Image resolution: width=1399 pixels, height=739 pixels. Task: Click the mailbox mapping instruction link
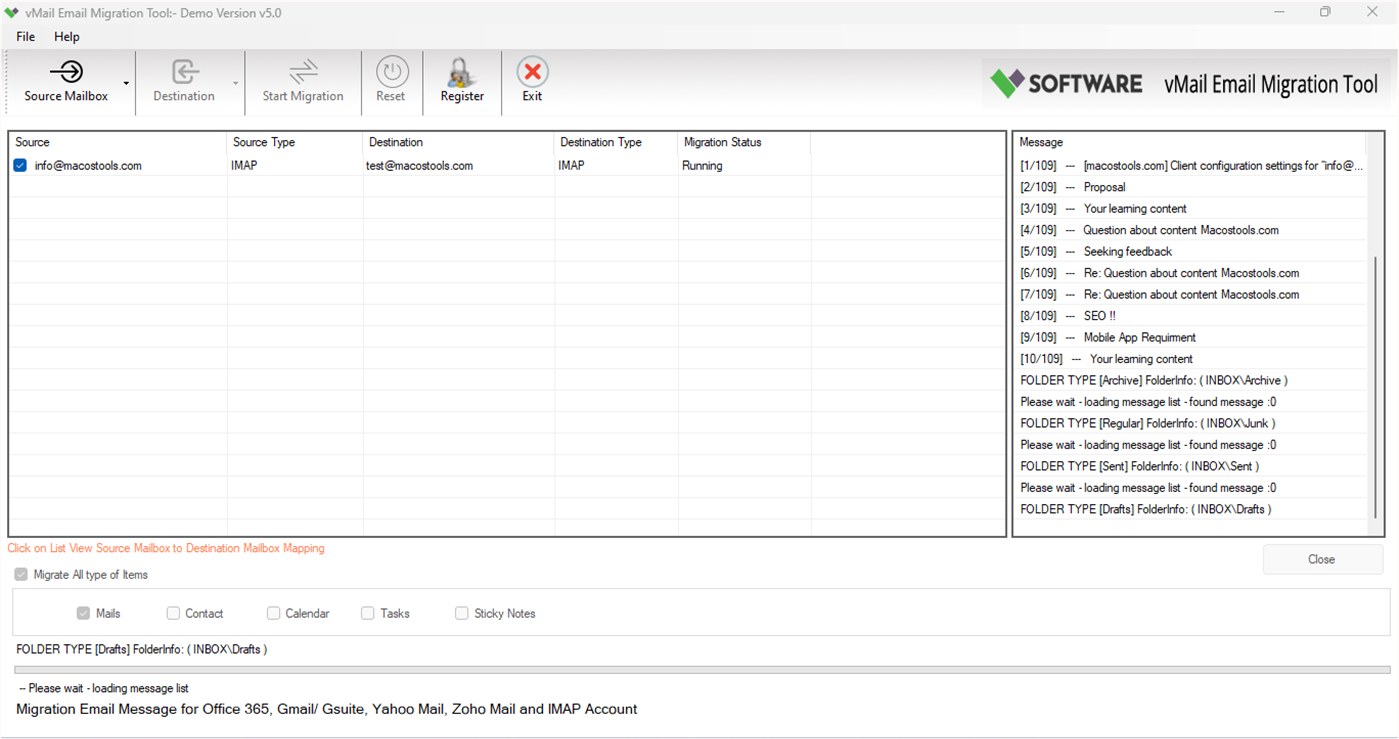click(x=165, y=548)
